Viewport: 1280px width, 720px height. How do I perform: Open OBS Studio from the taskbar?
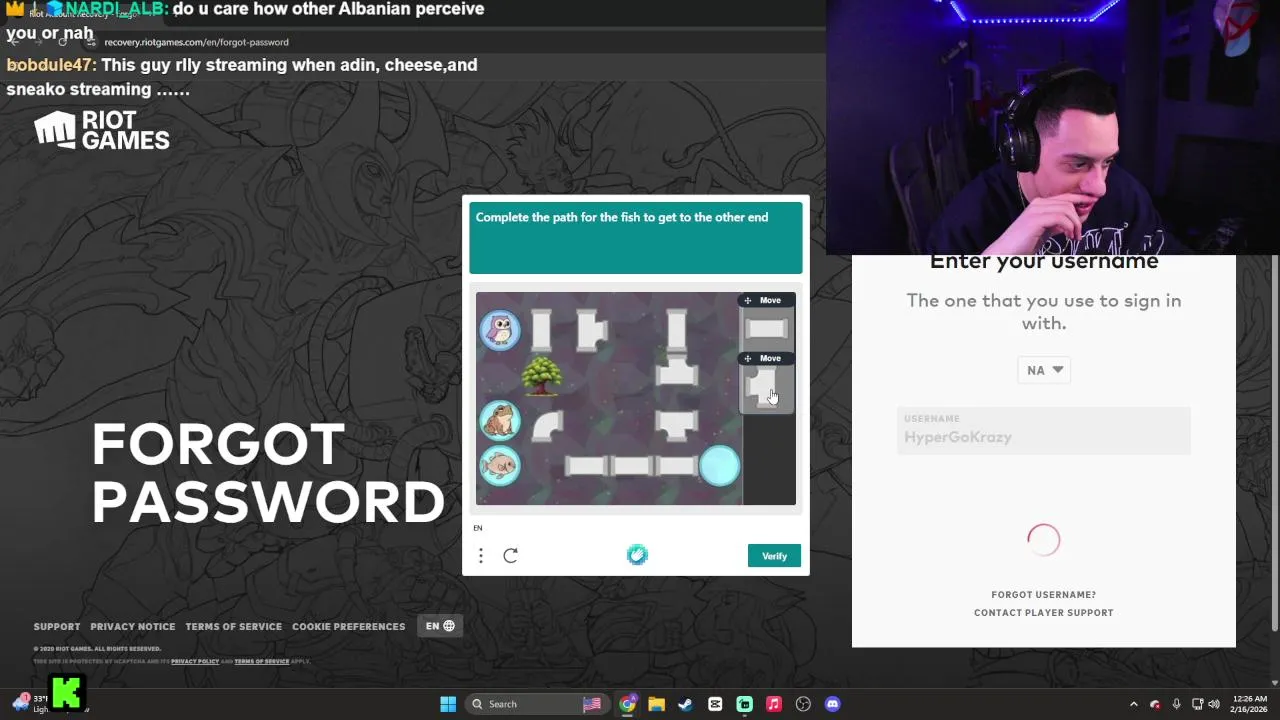(x=803, y=704)
